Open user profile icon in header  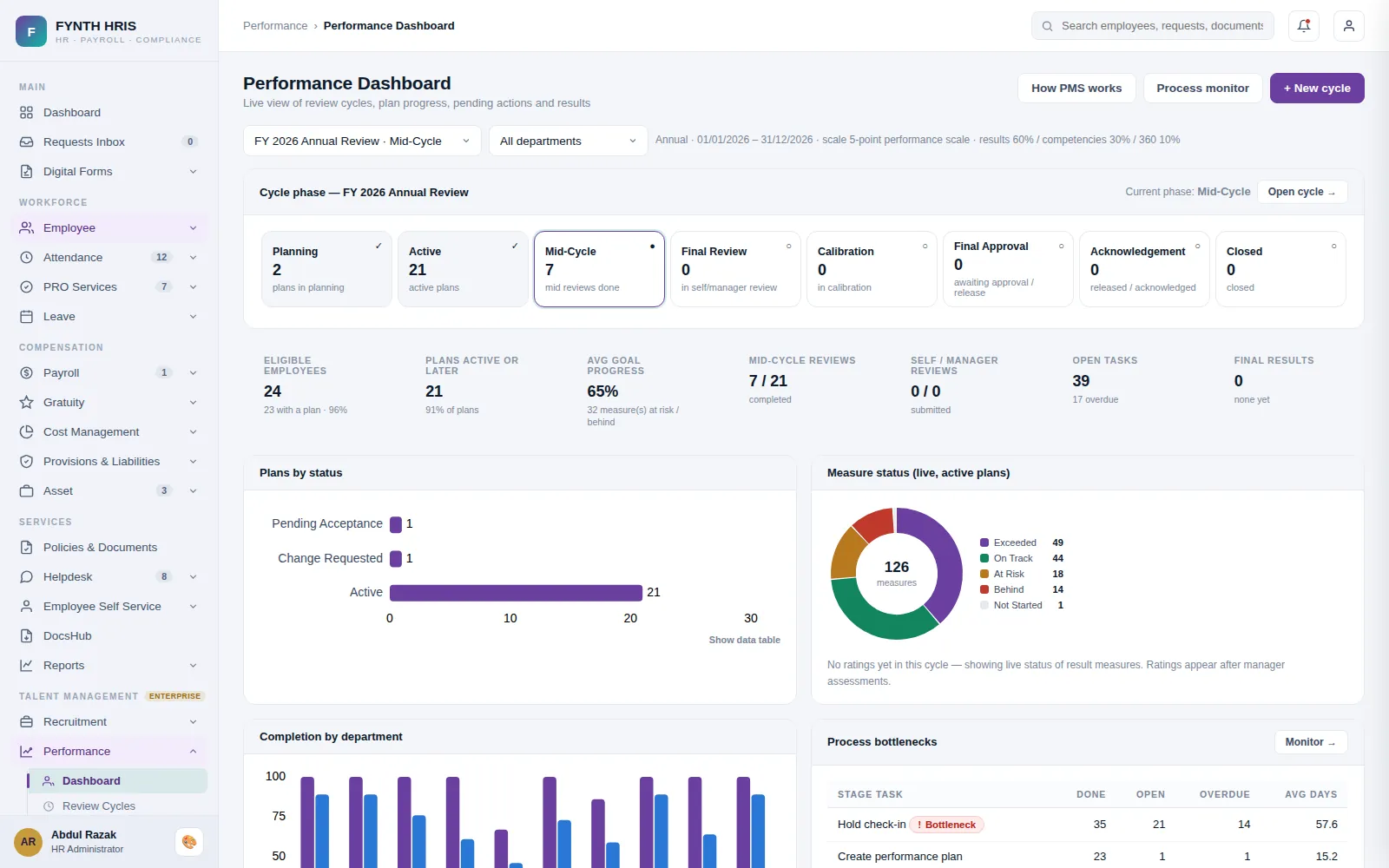click(1349, 26)
